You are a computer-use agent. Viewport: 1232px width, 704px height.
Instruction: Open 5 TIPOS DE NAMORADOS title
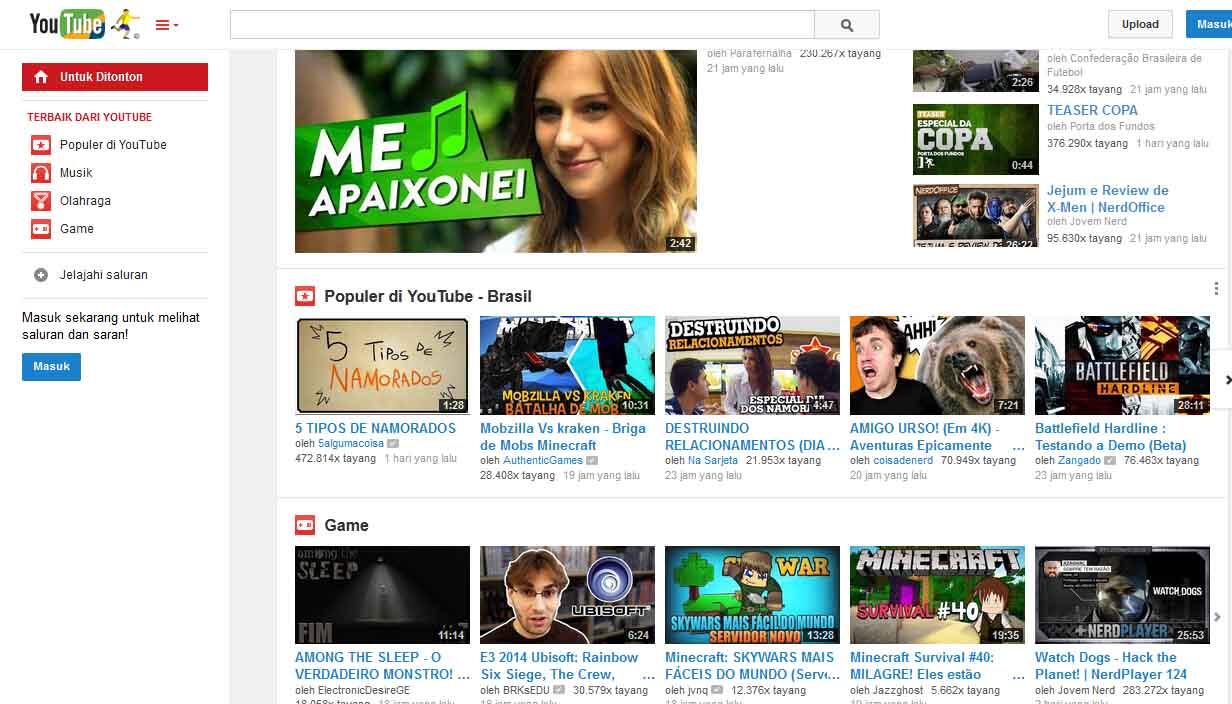point(375,428)
